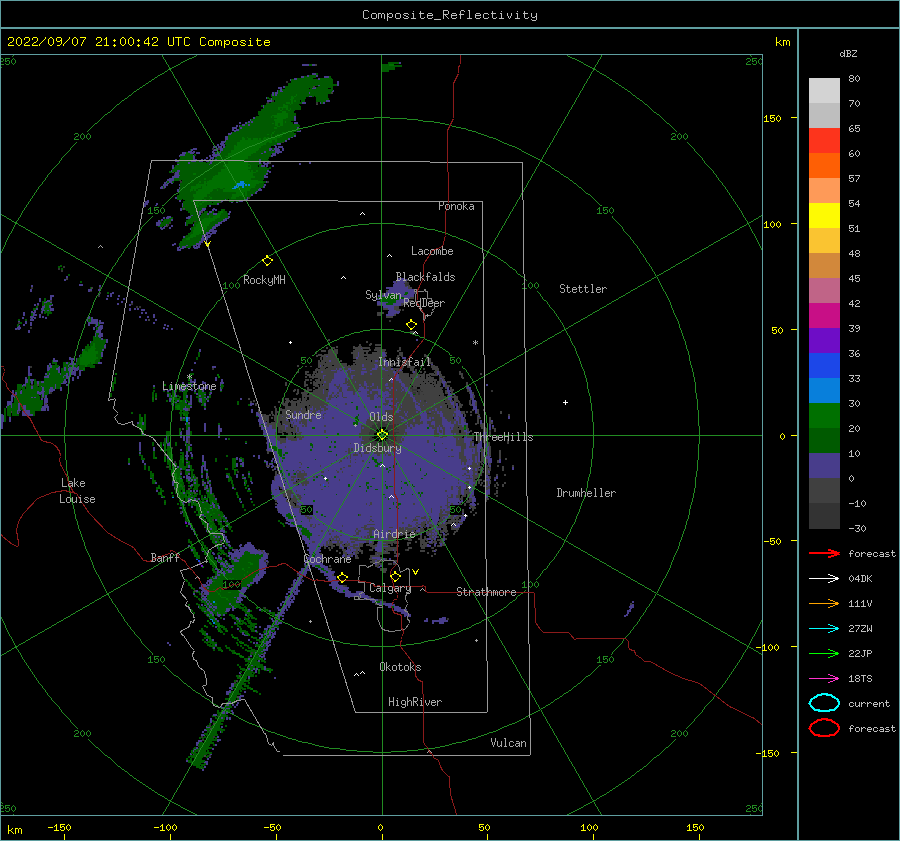Viewport: 900px width, 841px height.
Task: Click the yellow diamond marker below RedDeer
Action: pyautogui.click(x=412, y=325)
